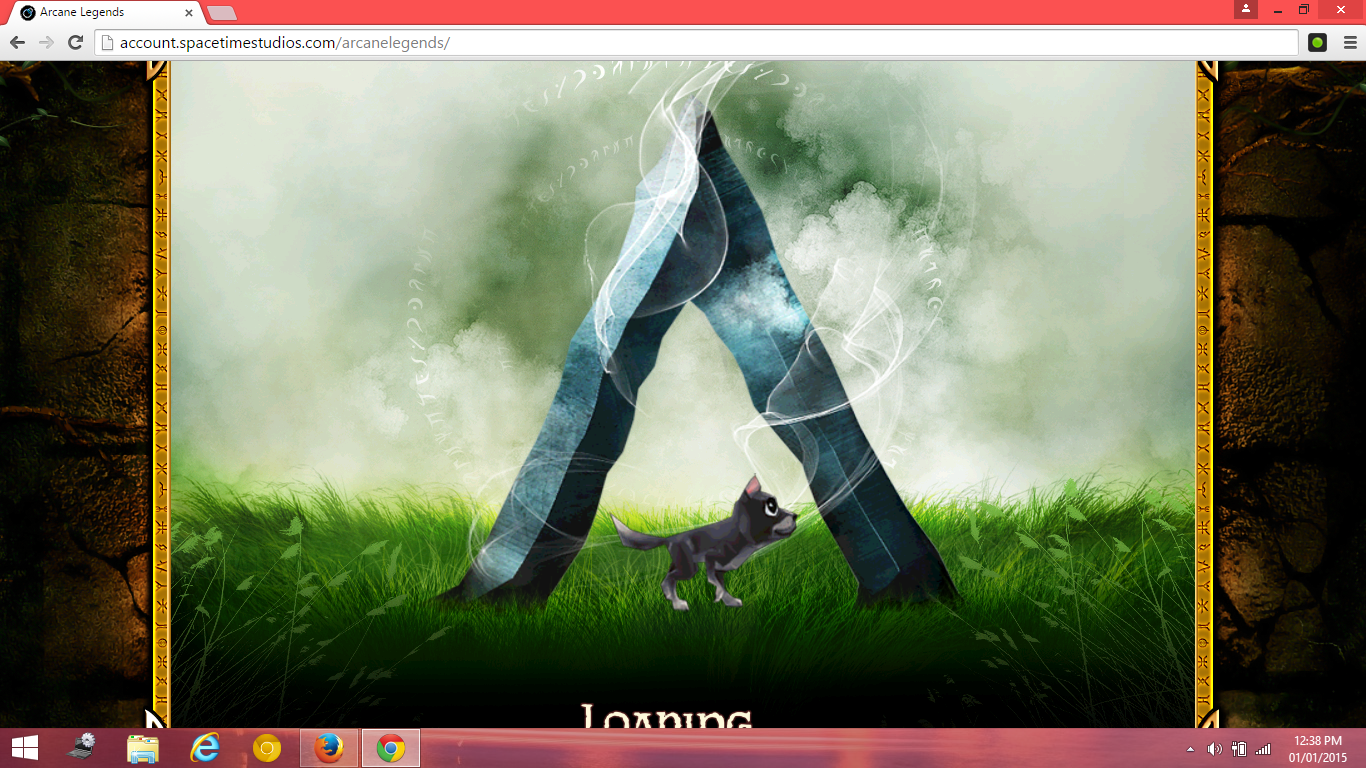
Task: Open the Chrome menu (three lines)
Action: pyautogui.click(x=1350, y=43)
